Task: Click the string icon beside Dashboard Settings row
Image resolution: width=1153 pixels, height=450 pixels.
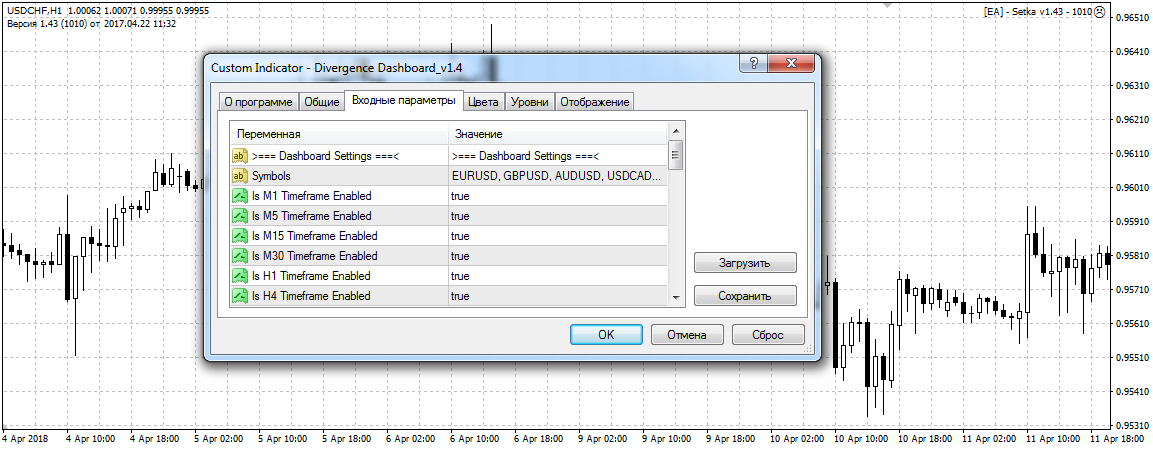Action: pyautogui.click(x=240, y=156)
